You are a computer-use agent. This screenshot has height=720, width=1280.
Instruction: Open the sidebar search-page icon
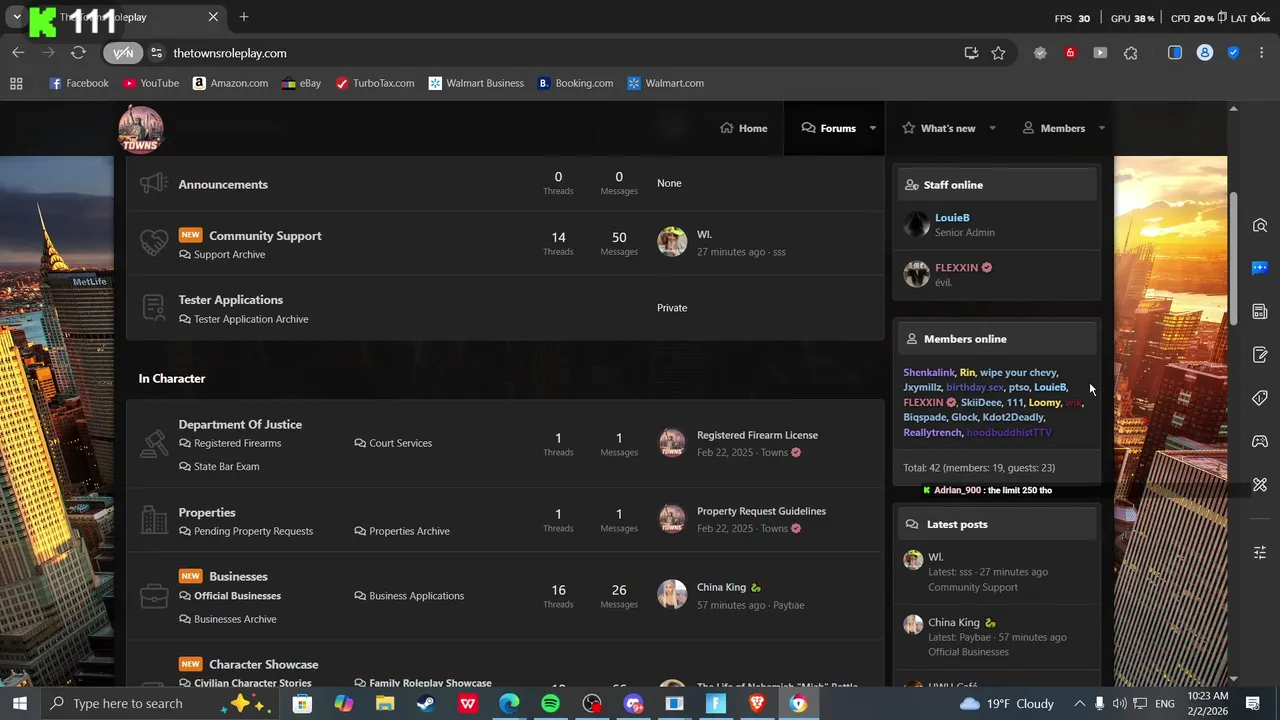[x=1260, y=225]
